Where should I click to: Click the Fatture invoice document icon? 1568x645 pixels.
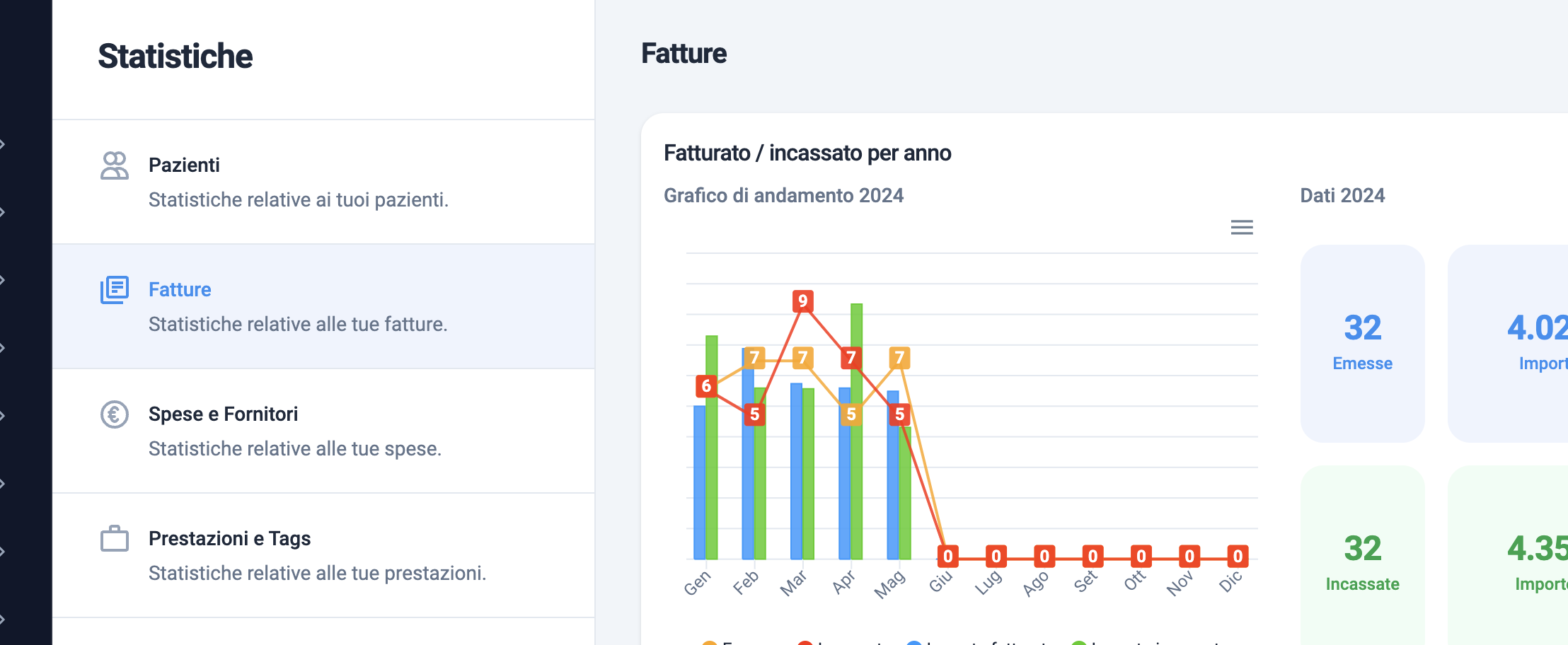[114, 290]
